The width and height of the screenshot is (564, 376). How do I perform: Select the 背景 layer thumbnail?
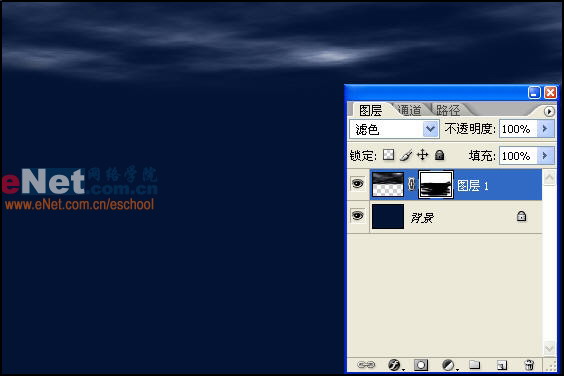tap(388, 216)
